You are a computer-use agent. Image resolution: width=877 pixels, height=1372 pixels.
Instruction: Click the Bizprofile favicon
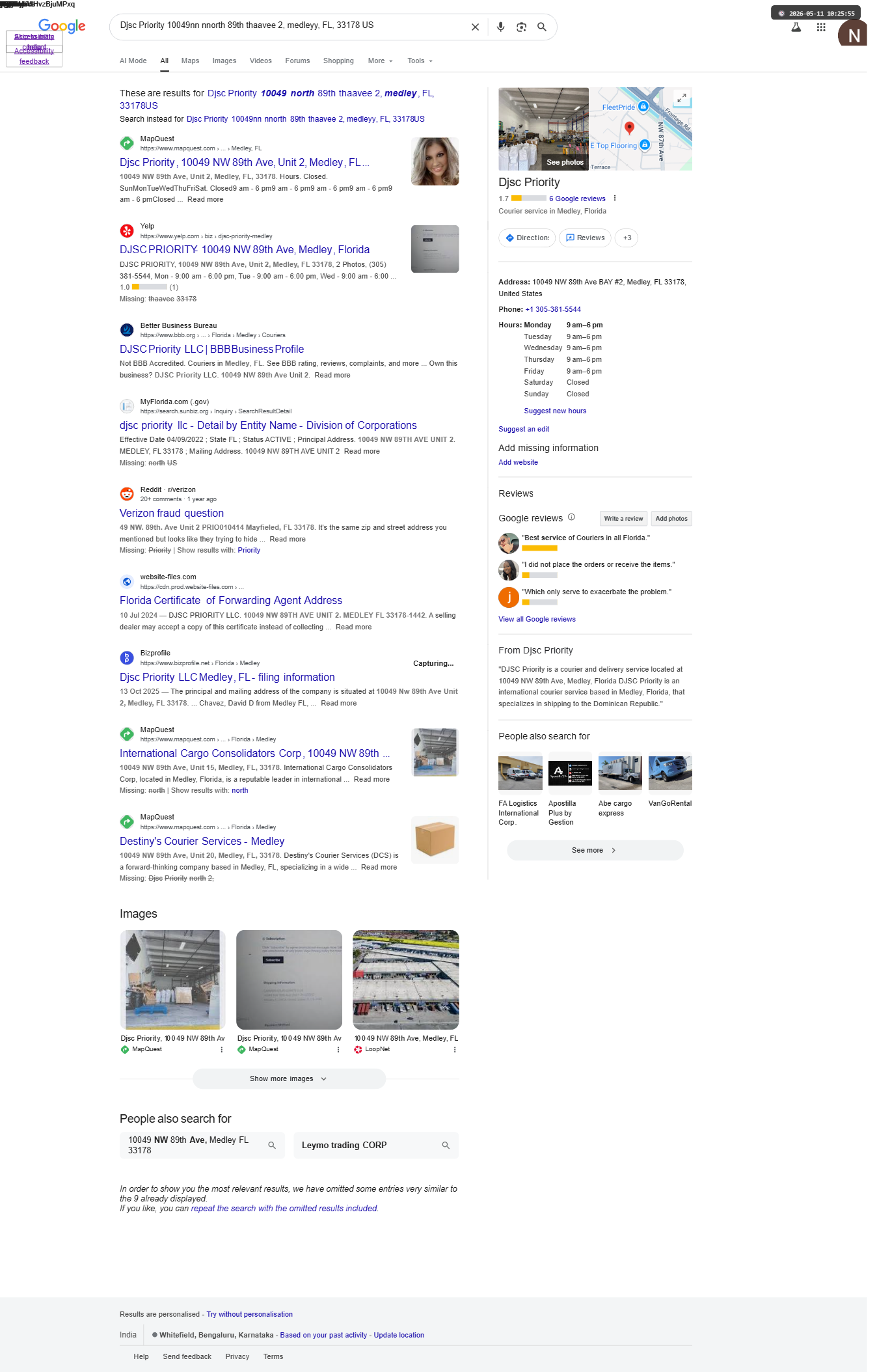127,657
